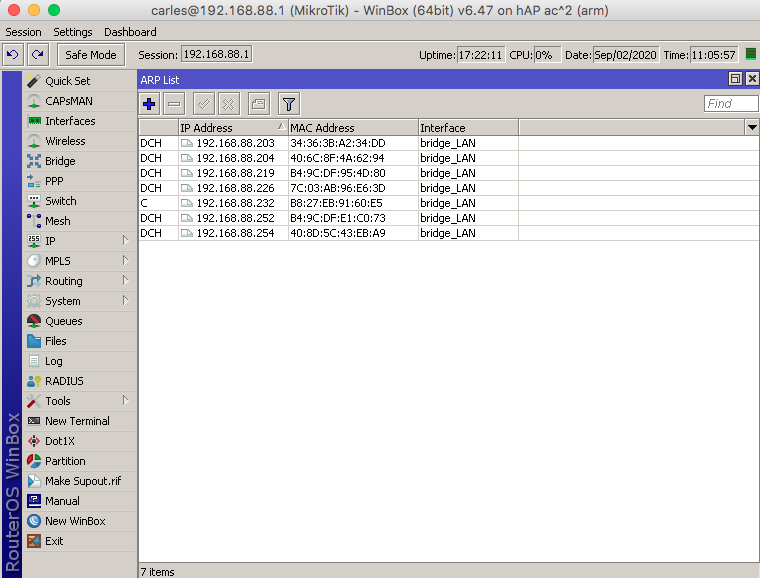Open Manual in the sidebar
The height and width of the screenshot is (578, 760).
(x=80, y=501)
